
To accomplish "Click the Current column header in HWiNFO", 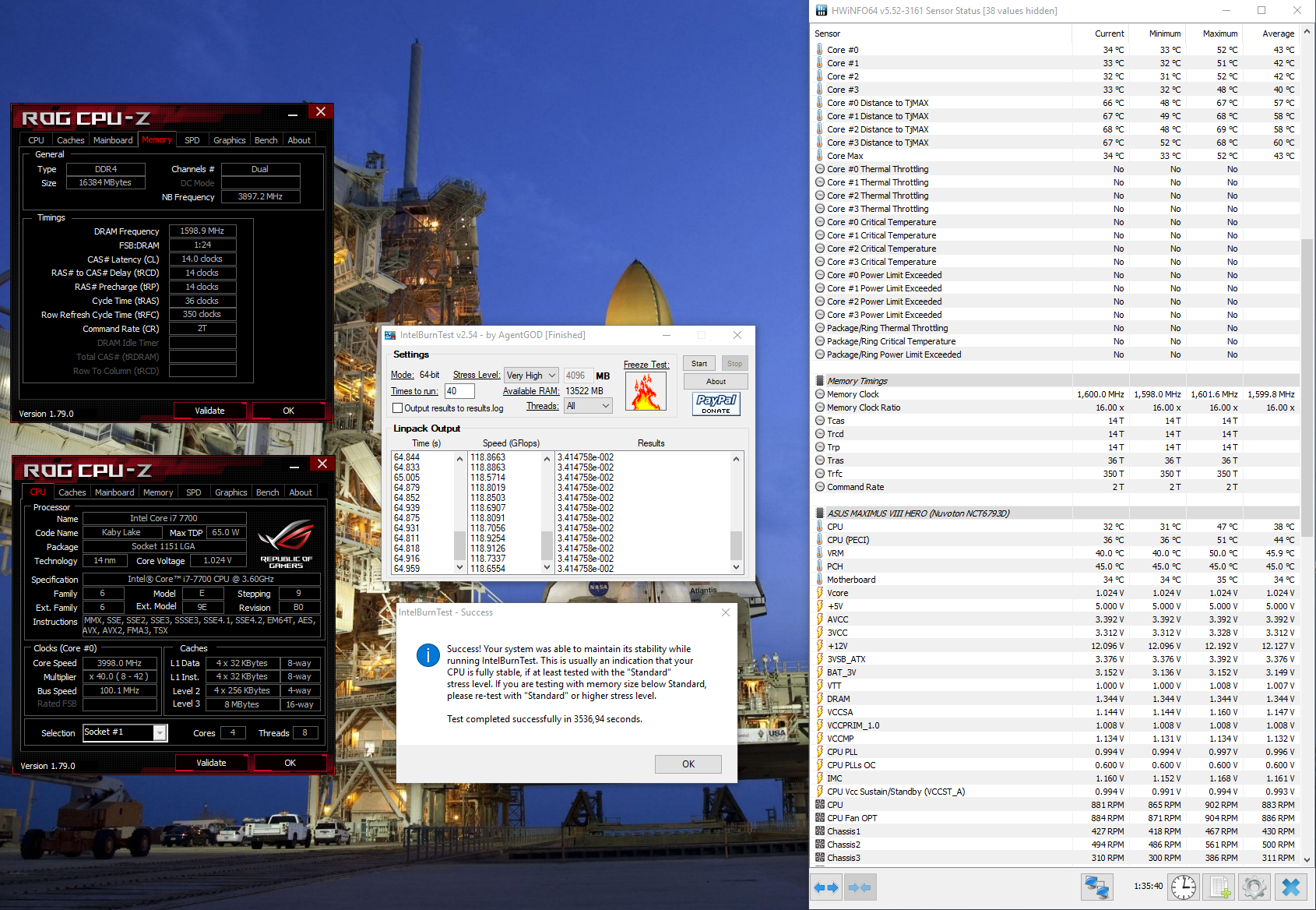I will point(1100,34).
